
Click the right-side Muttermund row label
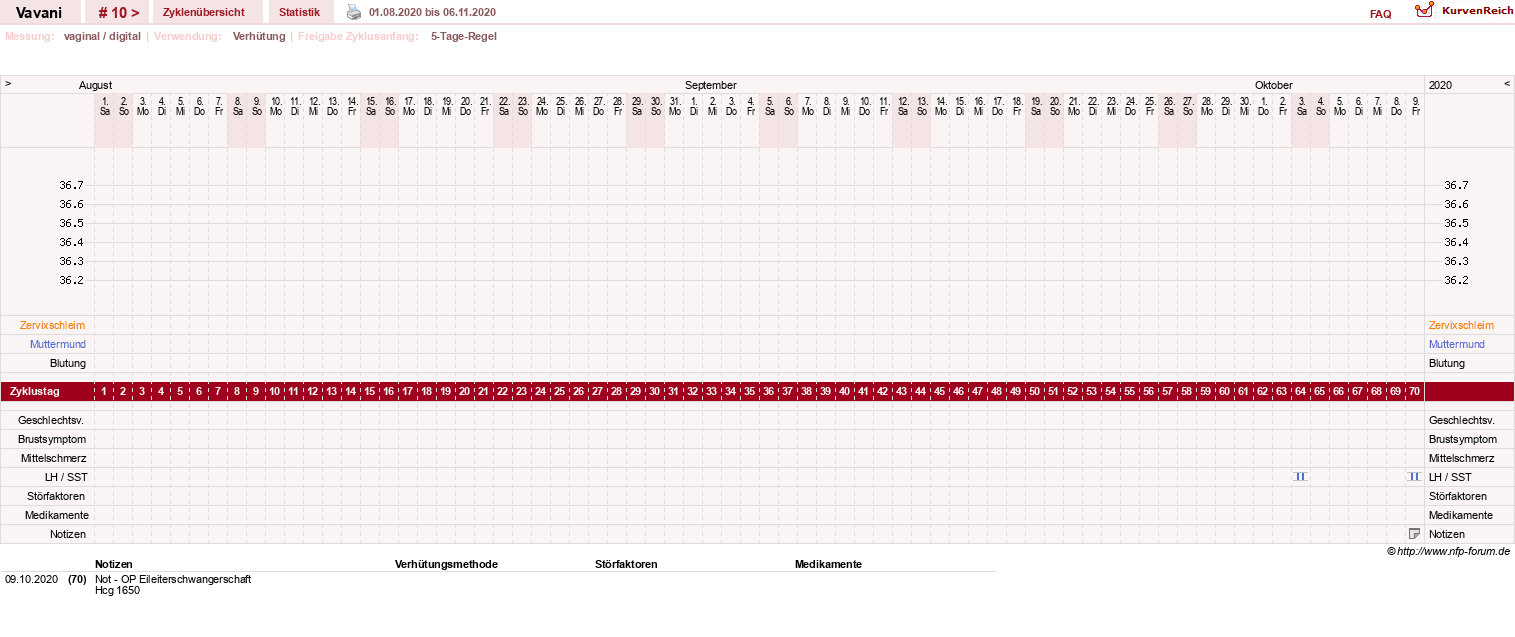point(1457,344)
